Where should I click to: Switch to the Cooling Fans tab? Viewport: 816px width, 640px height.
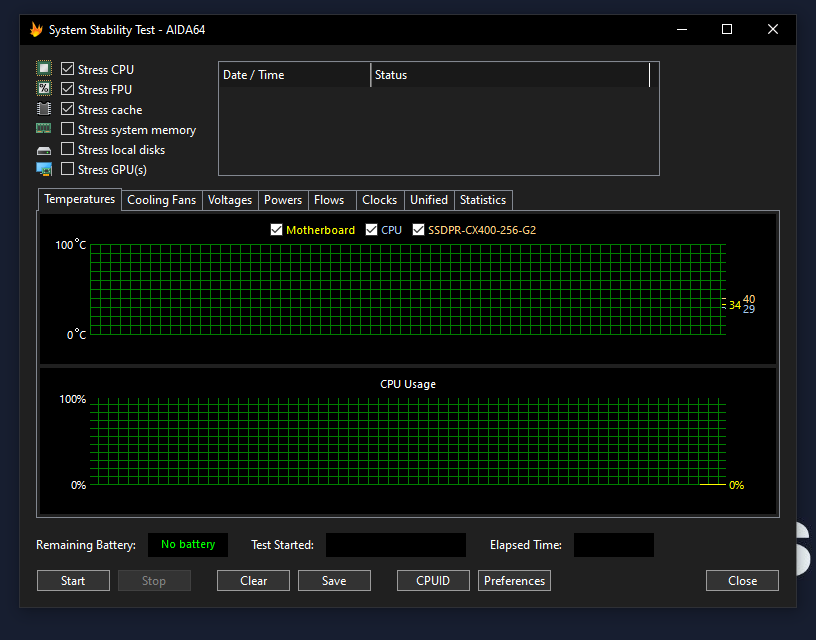coord(161,200)
